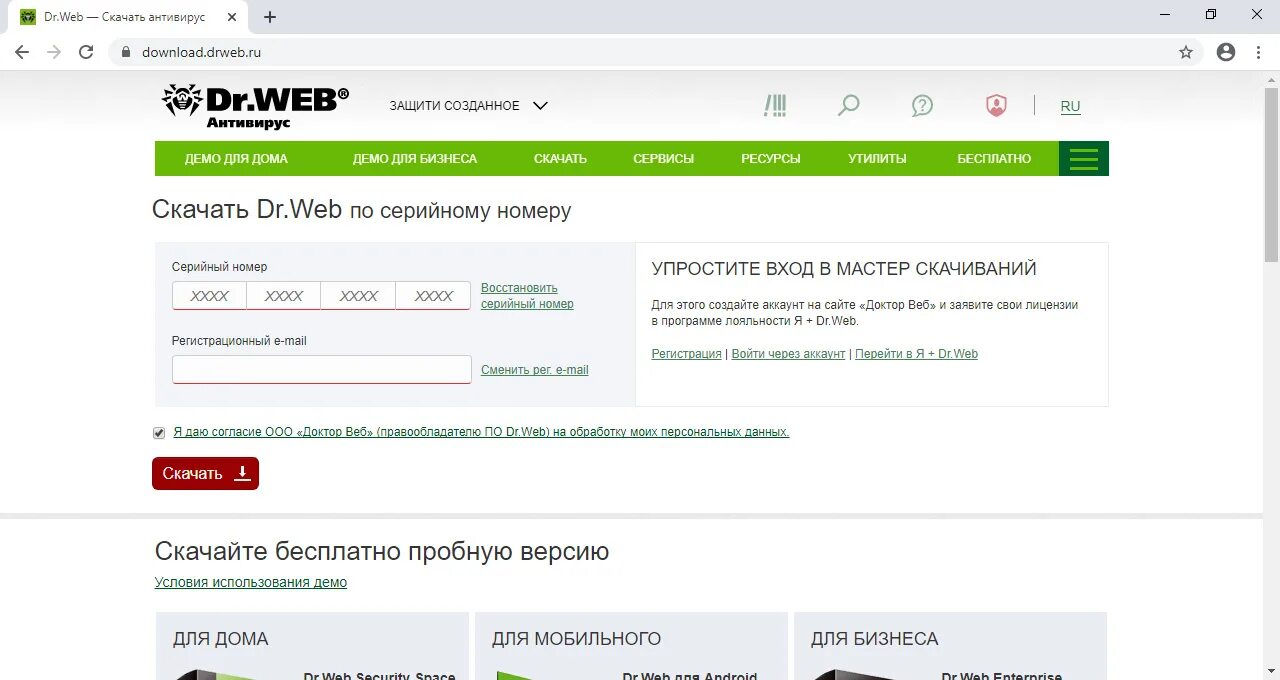The image size is (1280, 680).
Task: Click the scrollbar down arrow
Action: [x=1271, y=670]
